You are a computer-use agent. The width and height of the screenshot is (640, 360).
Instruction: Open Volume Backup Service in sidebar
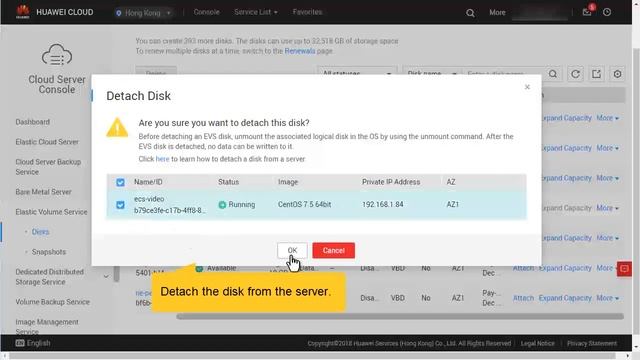(52, 302)
